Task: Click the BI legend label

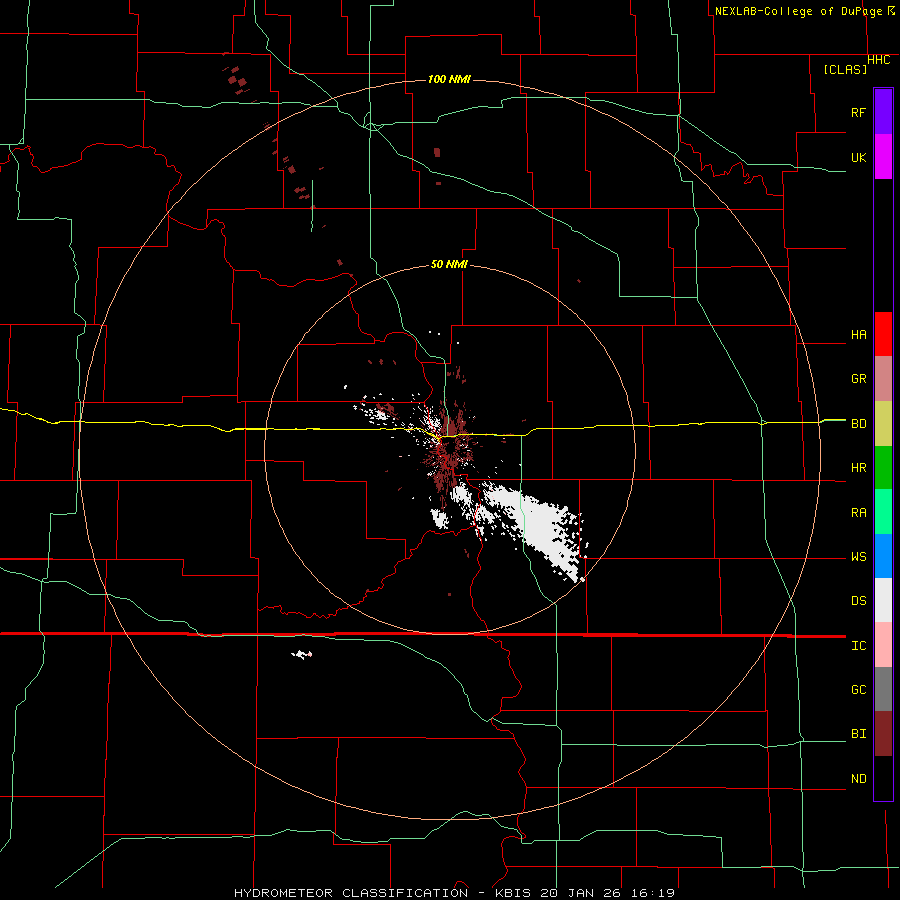Action: point(858,734)
